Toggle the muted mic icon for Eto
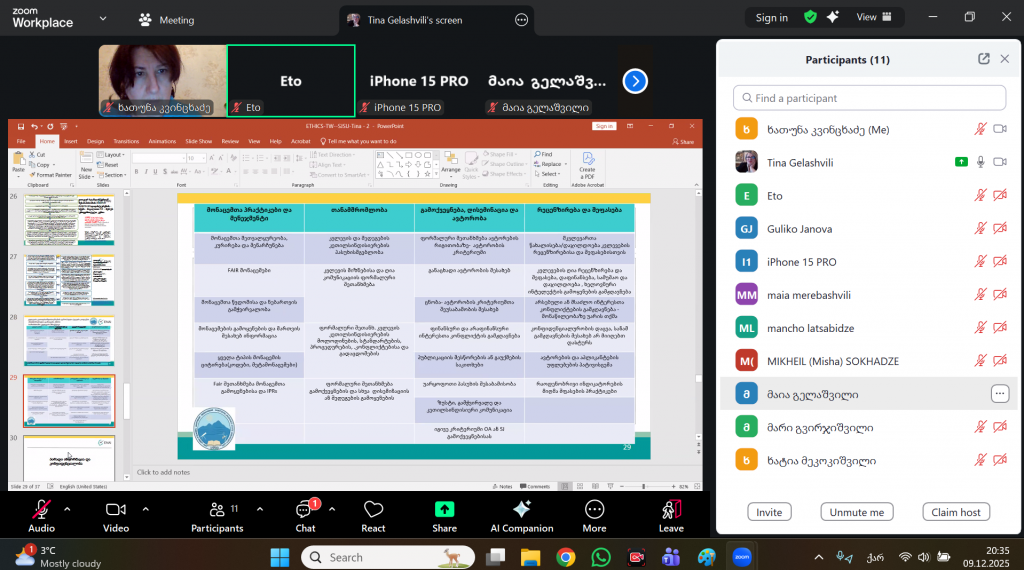Image resolution: width=1024 pixels, height=570 pixels. [981, 195]
